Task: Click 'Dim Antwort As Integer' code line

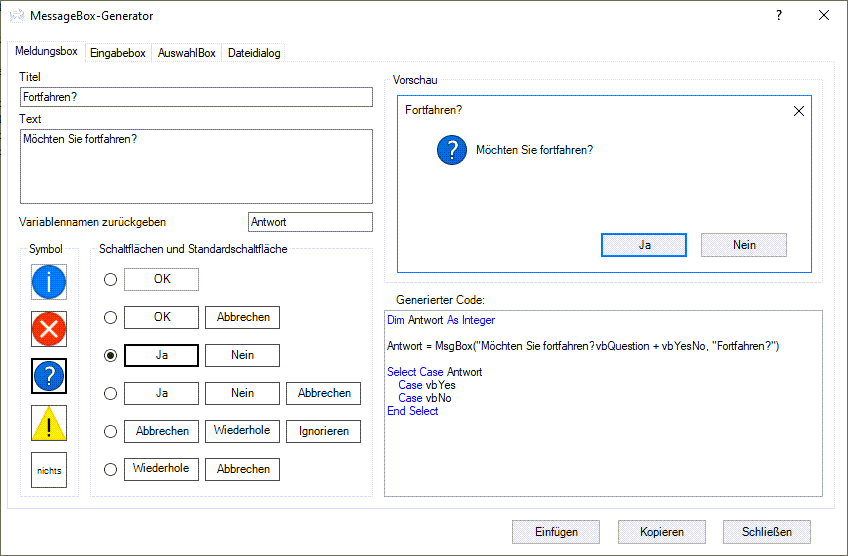Action: pyautogui.click(x=441, y=320)
